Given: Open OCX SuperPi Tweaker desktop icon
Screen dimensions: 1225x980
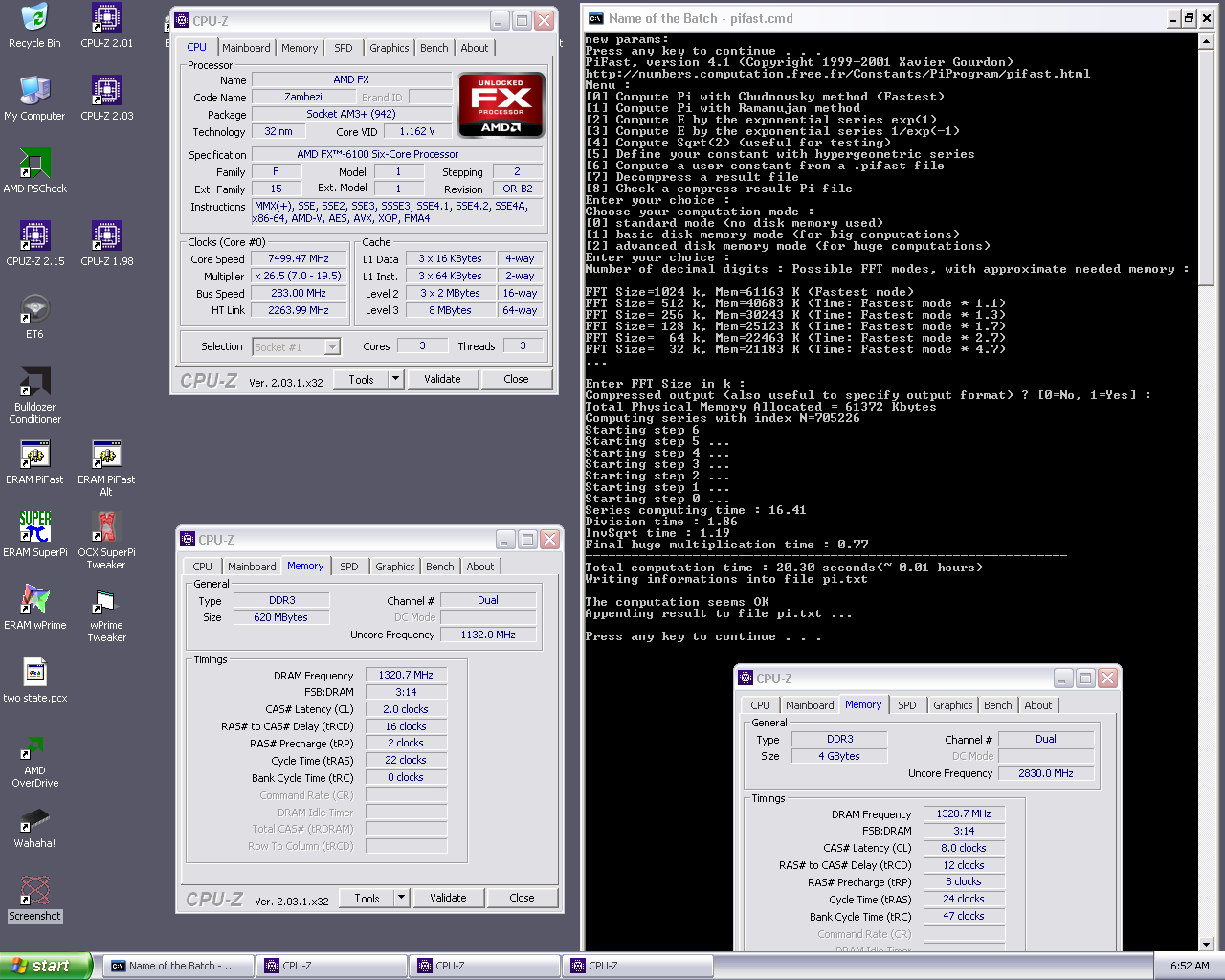Looking at the screenshot, I should 106,541.
